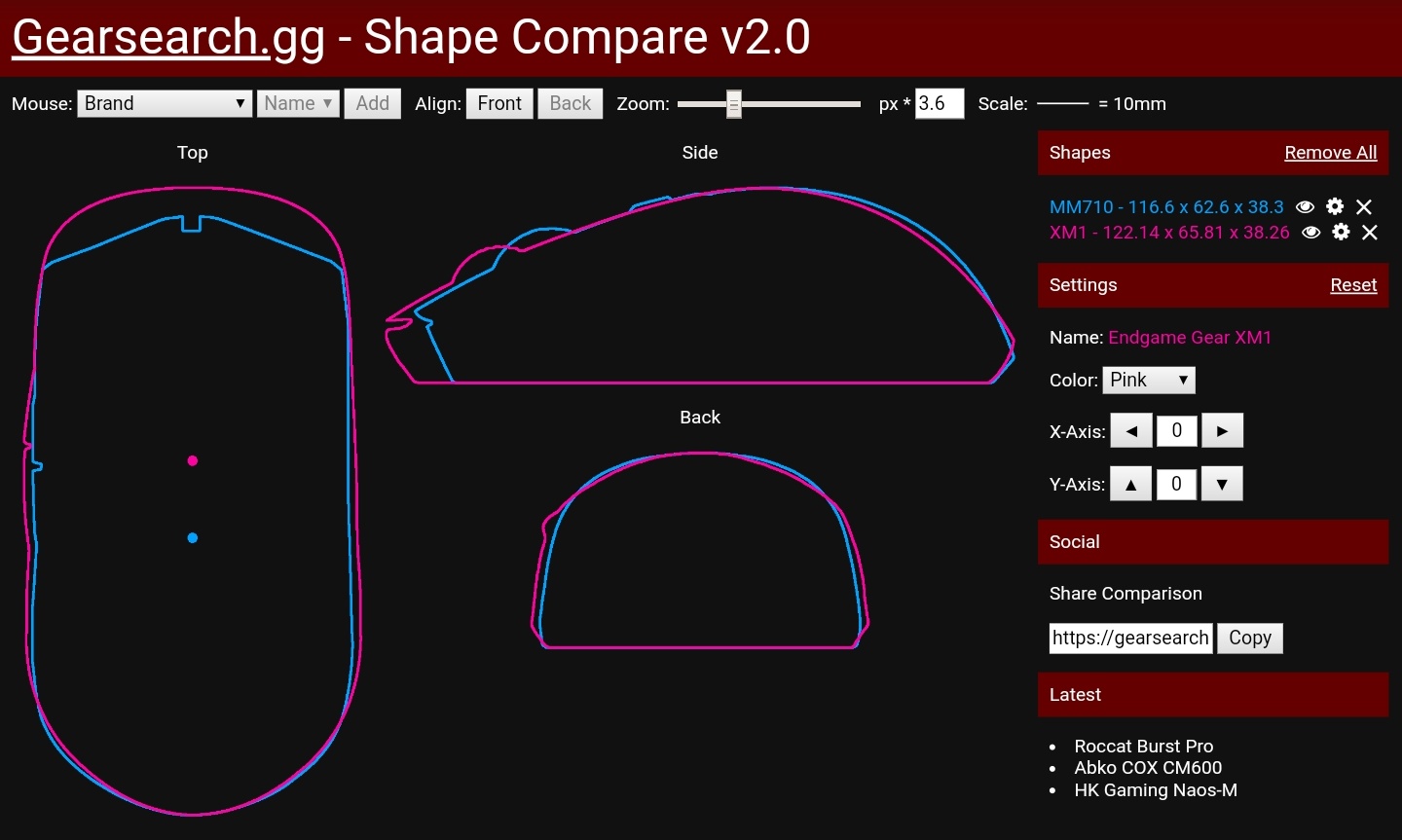The width and height of the screenshot is (1402, 840).
Task: Align shapes to the Front
Action: pos(499,103)
